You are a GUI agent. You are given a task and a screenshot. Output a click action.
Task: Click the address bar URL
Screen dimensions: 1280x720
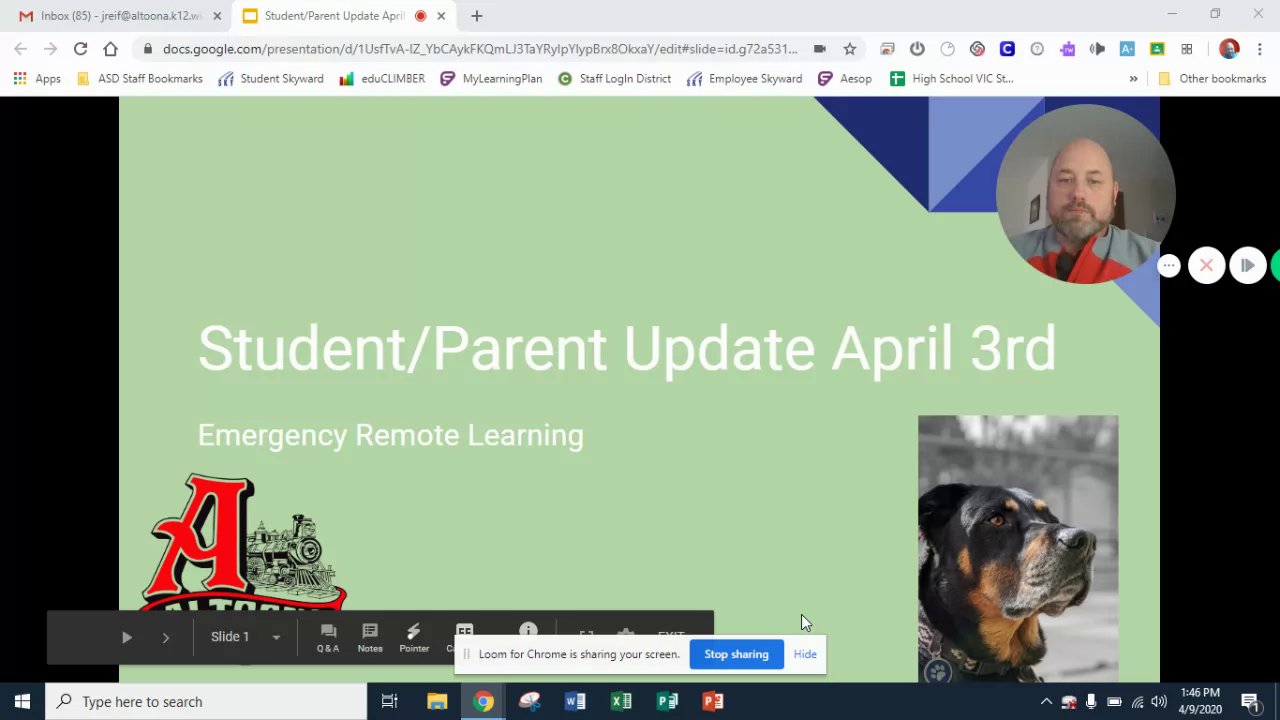pyautogui.click(x=480, y=48)
